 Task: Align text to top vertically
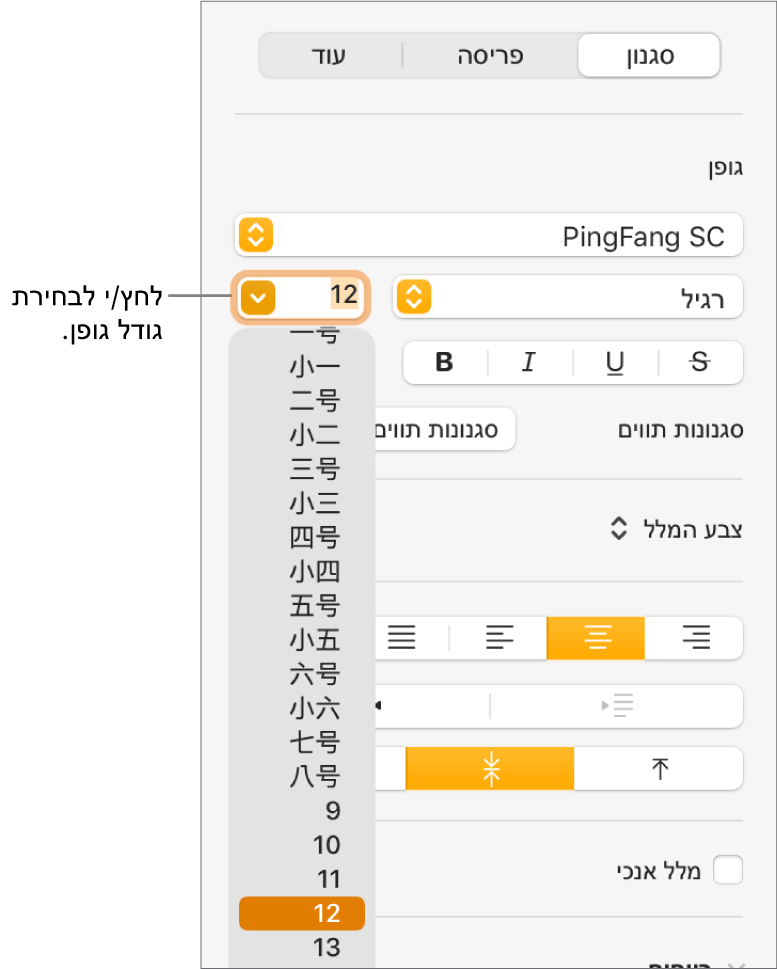tap(659, 768)
